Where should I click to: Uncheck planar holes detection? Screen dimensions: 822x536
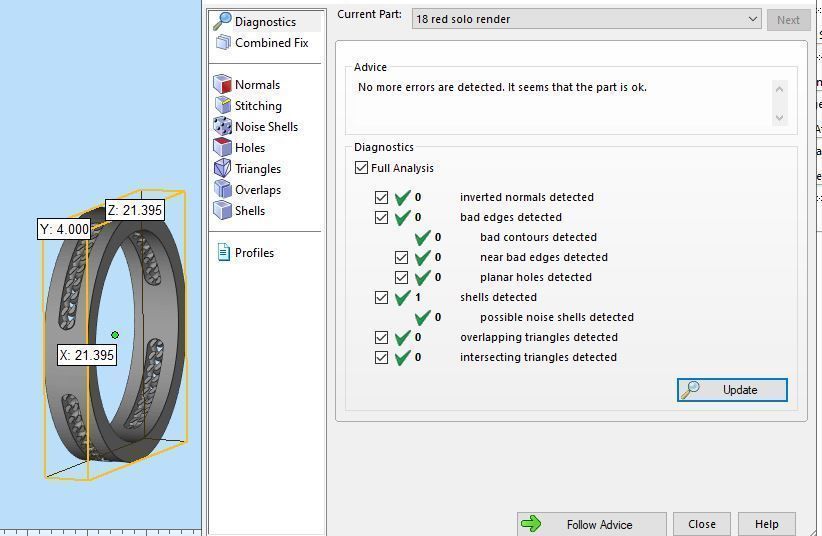point(401,277)
